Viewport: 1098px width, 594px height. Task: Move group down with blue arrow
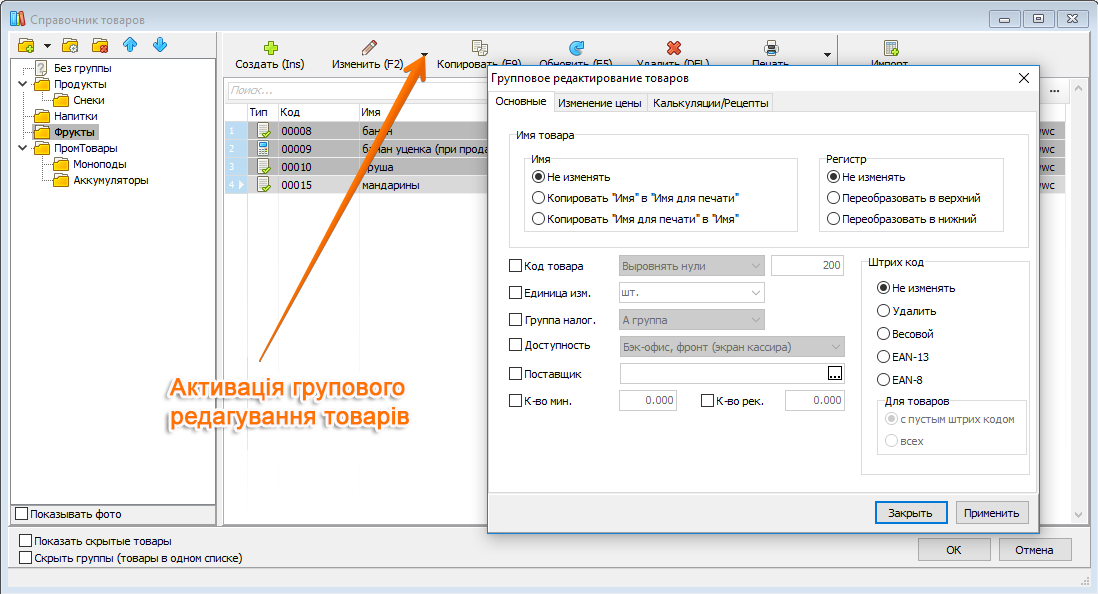160,45
